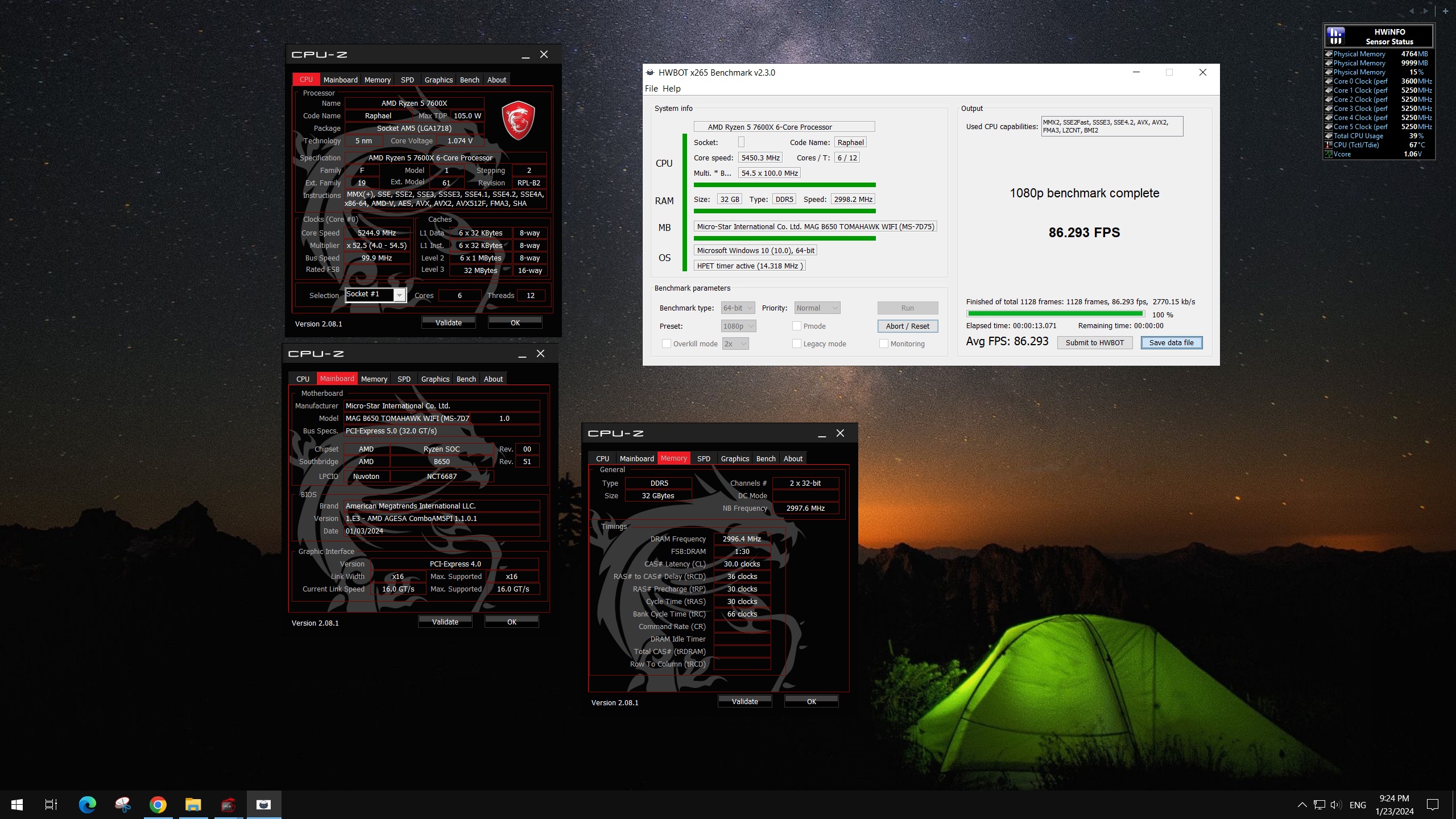Open CPU tab in CPU-Z Memory window
The width and height of the screenshot is (1456, 819).
click(602, 458)
